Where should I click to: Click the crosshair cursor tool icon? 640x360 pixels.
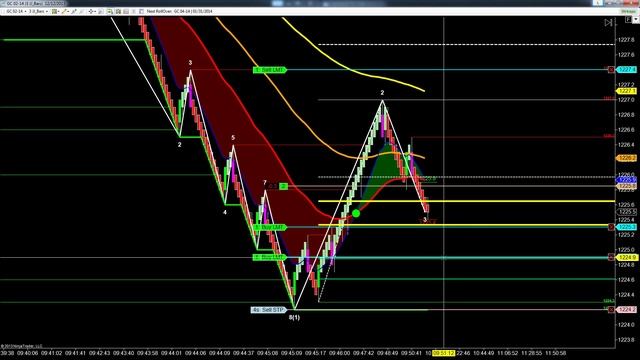91,11
